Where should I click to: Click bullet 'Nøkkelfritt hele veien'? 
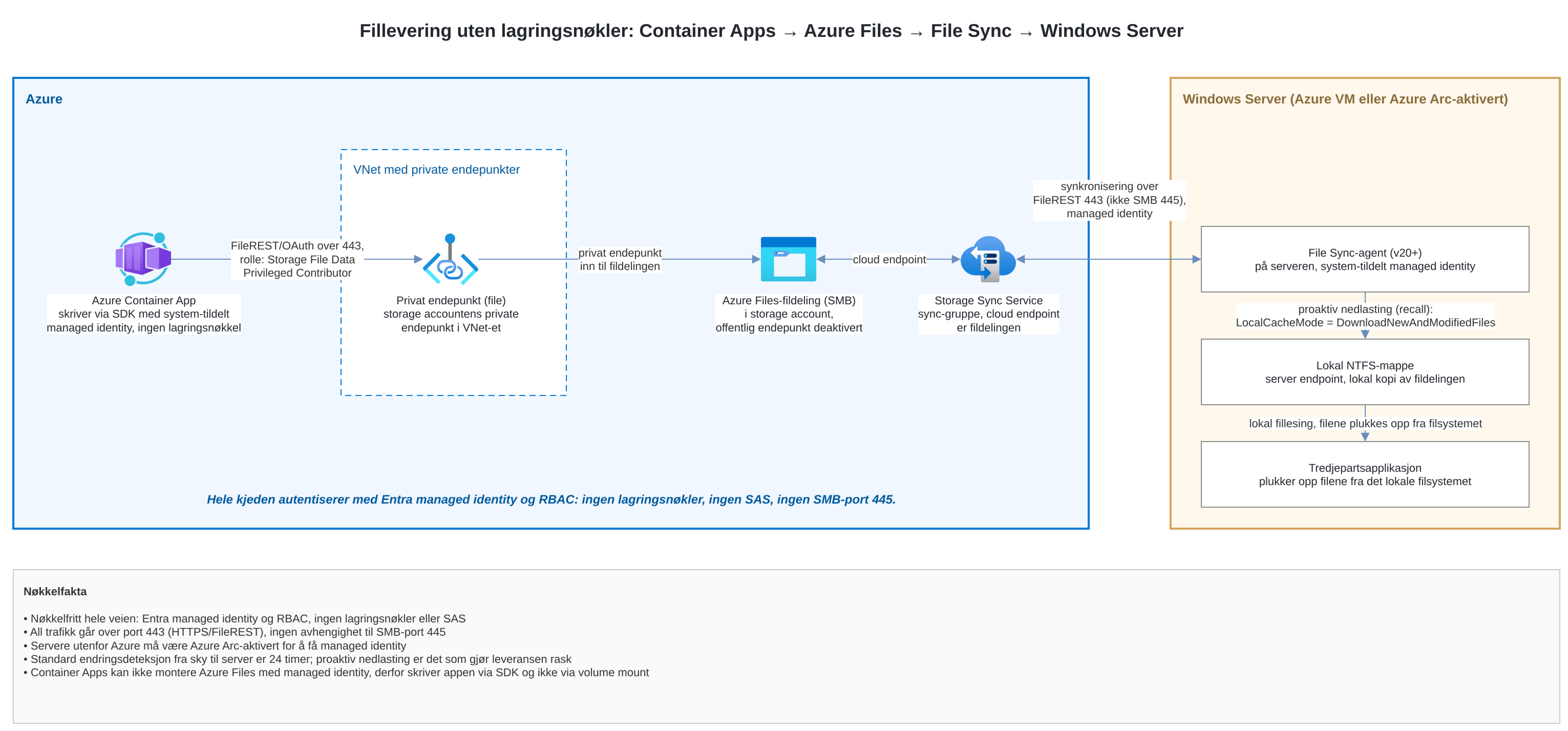point(245,618)
